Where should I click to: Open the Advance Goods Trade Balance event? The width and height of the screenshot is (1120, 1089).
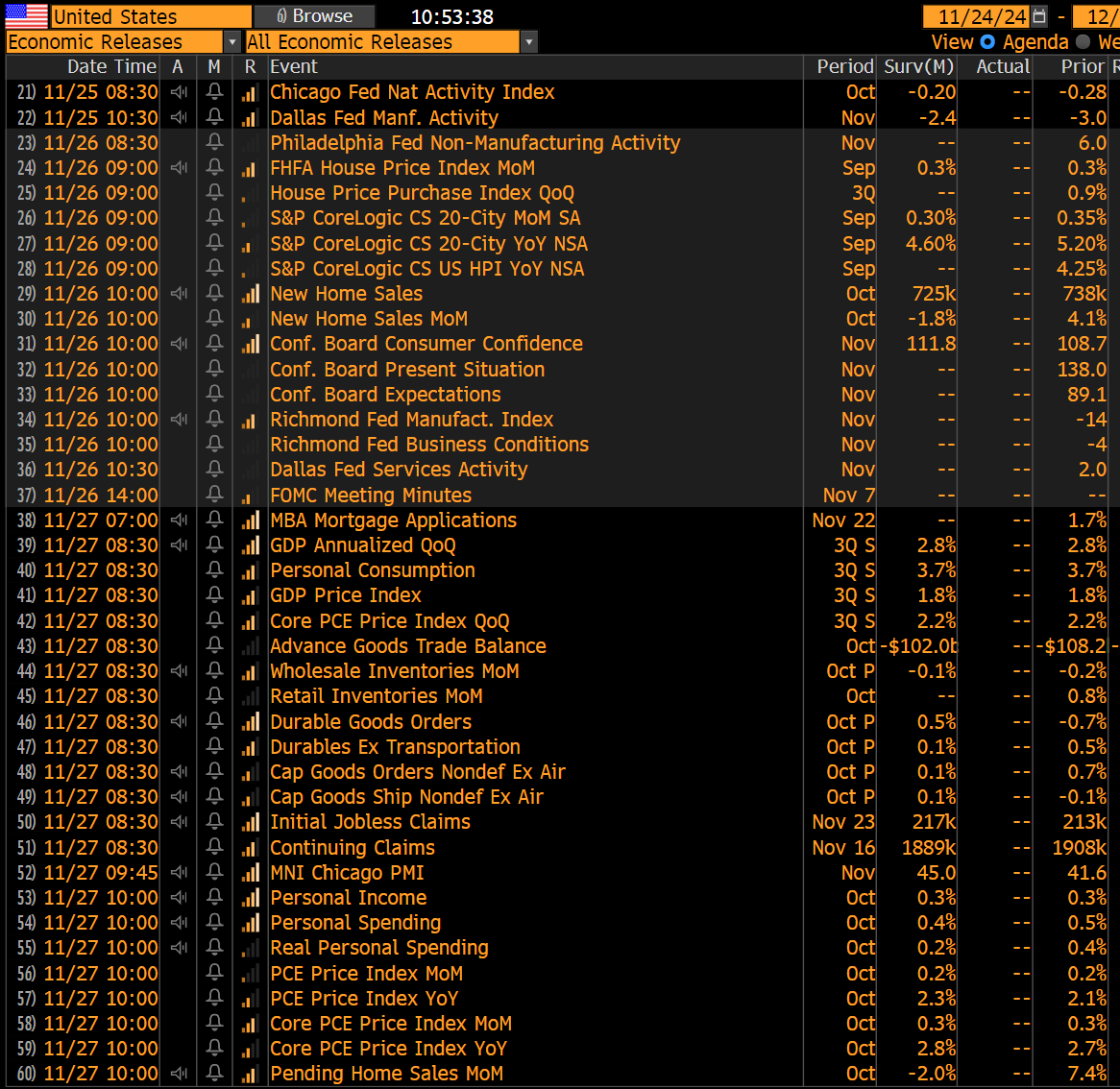click(408, 645)
